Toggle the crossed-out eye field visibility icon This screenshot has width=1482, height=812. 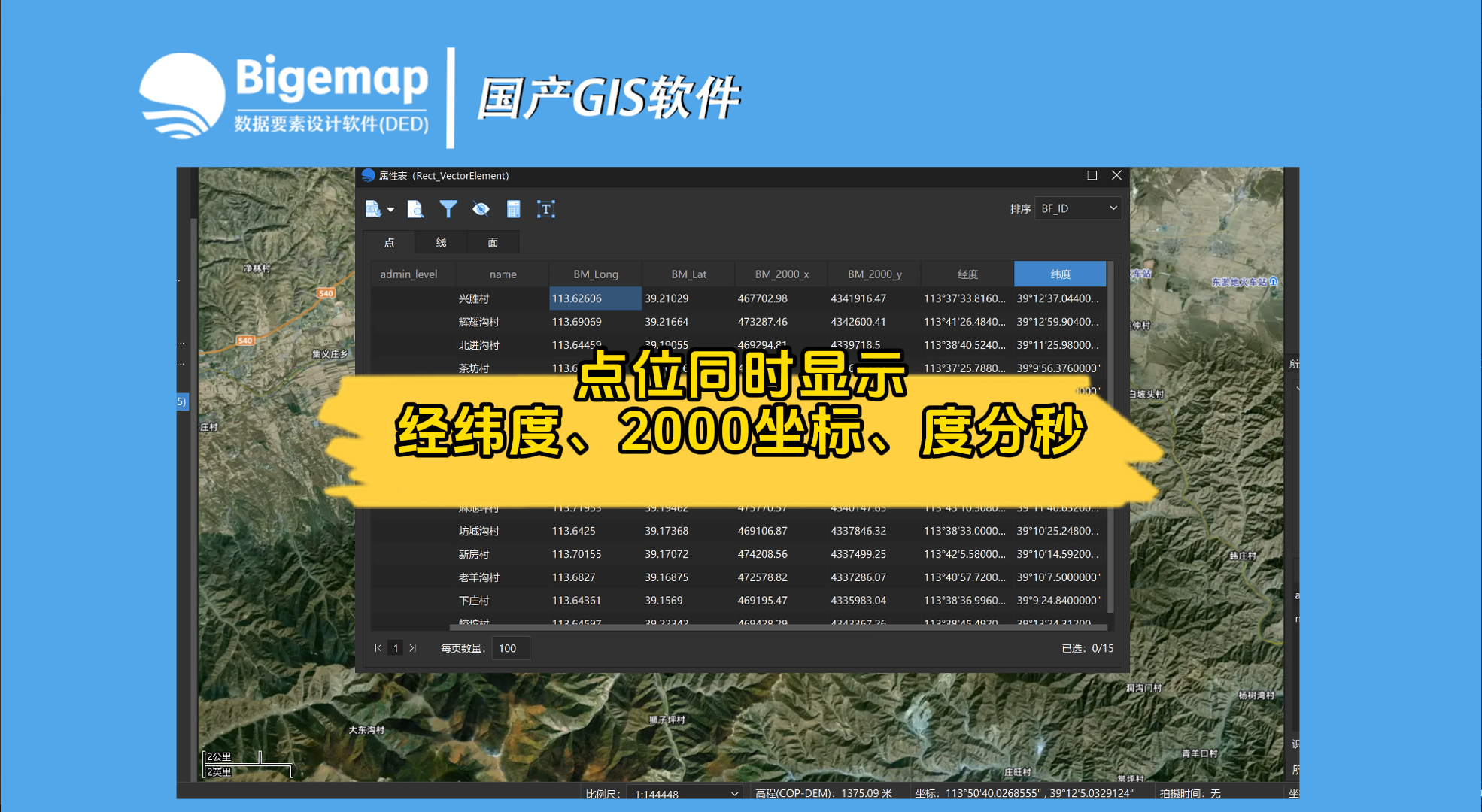click(481, 209)
